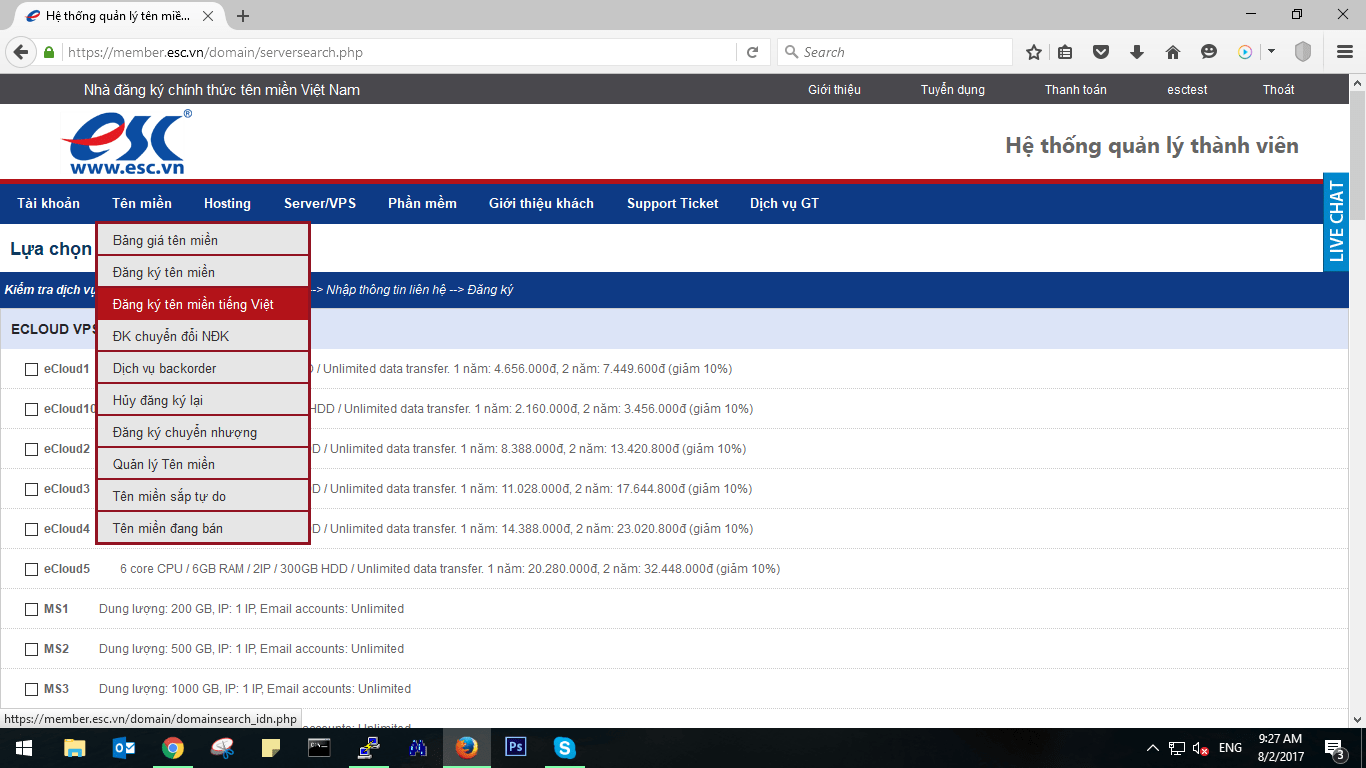
Task: Enable the MS1 checkbox
Action: pos(32,609)
